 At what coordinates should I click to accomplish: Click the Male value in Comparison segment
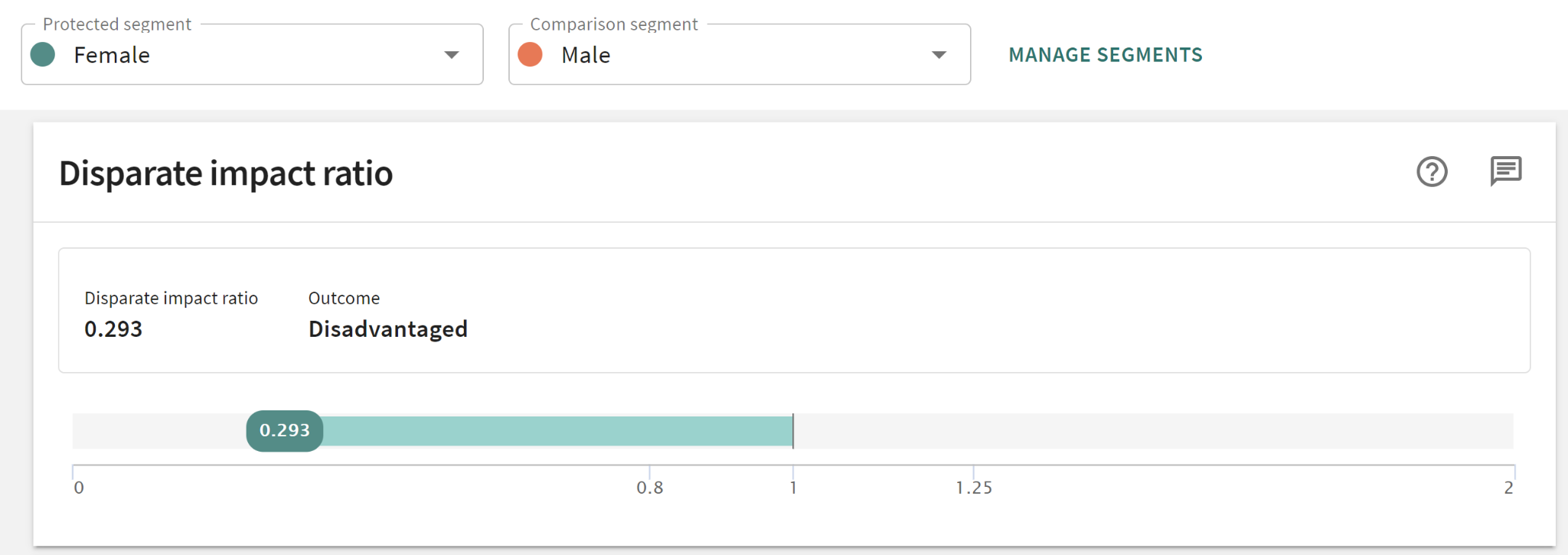[586, 55]
